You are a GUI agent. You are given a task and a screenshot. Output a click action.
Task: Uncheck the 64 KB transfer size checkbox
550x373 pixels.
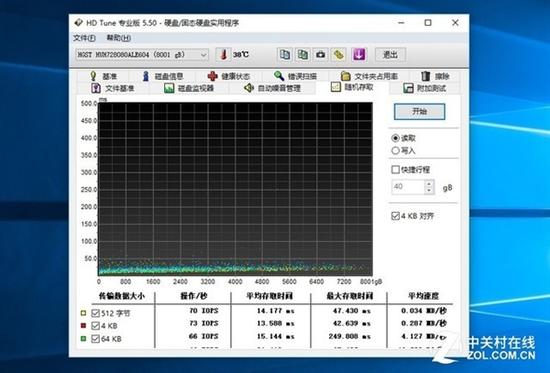95,339
